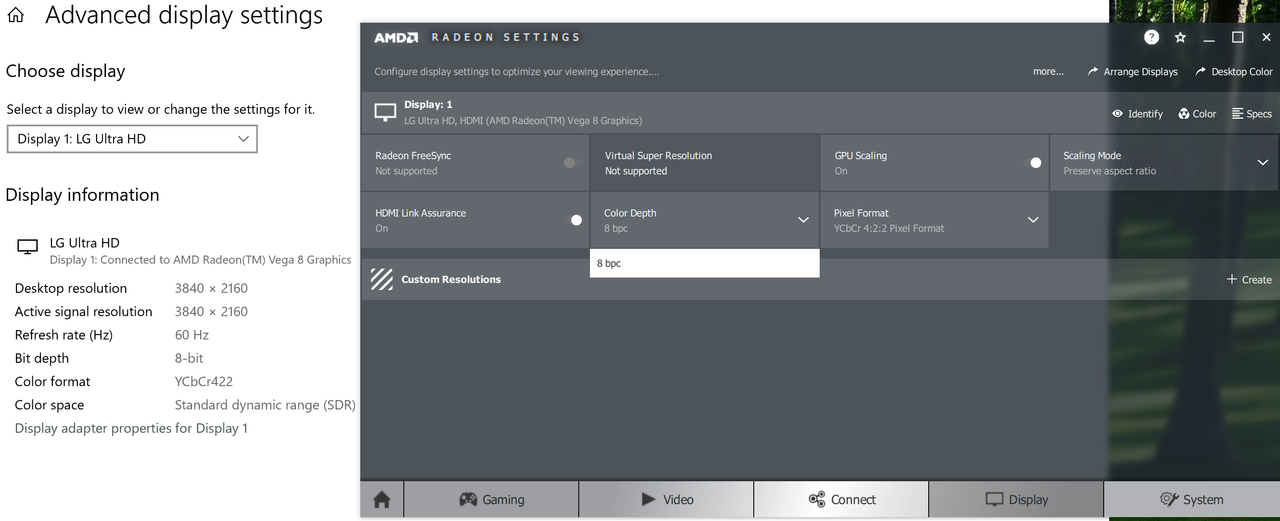
Task: Collapse the Color Depth dropdown
Action: [x=803, y=220]
